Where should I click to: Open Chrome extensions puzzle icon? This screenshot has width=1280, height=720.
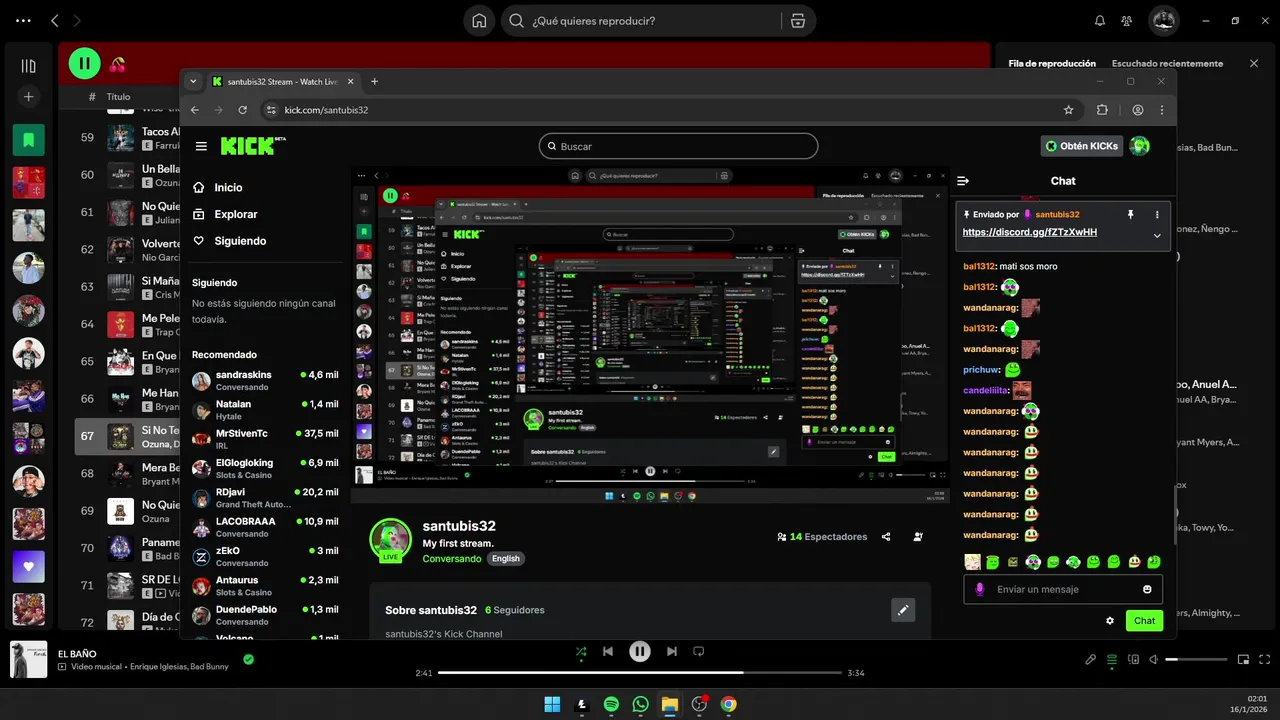(x=1102, y=110)
